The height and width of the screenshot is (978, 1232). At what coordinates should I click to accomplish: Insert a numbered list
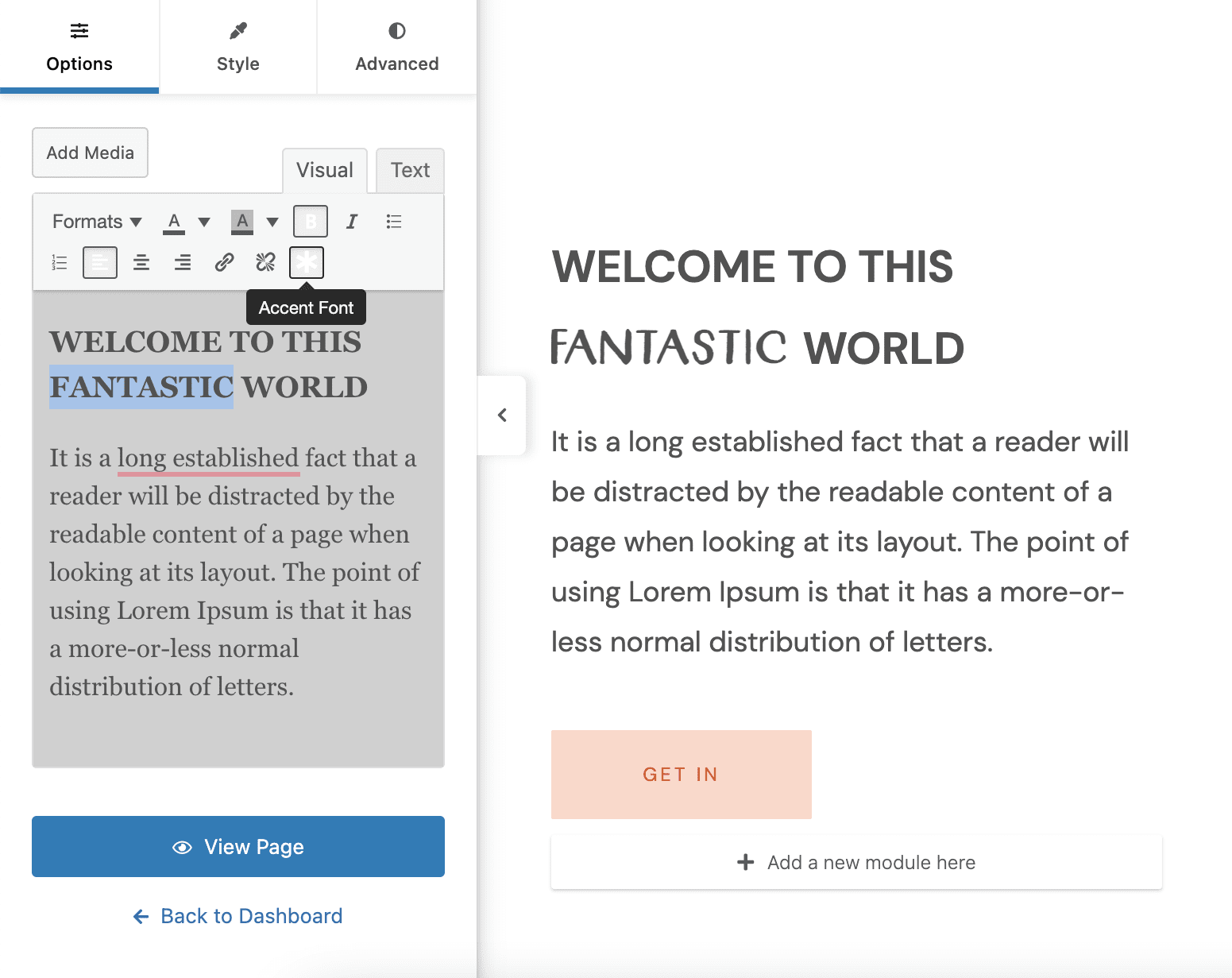59,262
